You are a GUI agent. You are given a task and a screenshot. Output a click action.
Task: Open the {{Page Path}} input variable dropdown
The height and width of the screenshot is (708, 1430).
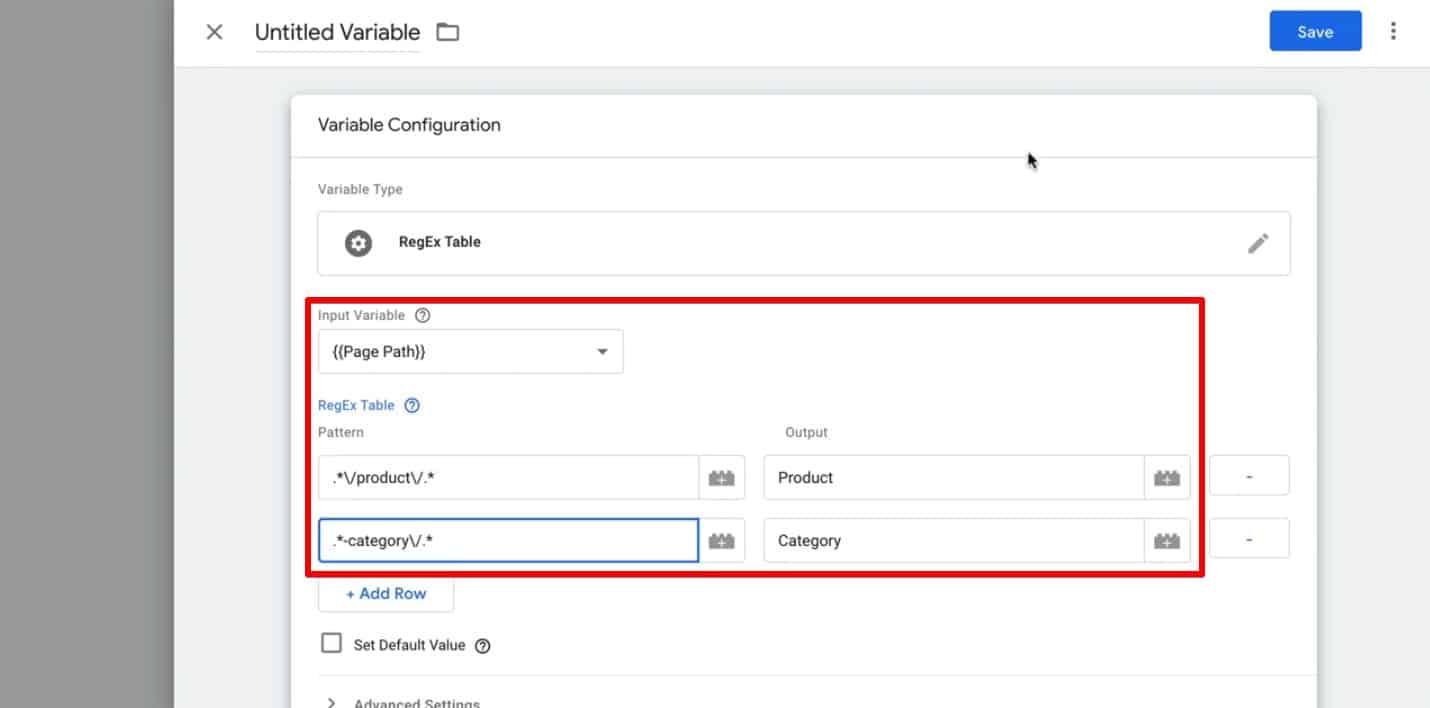tap(470, 351)
